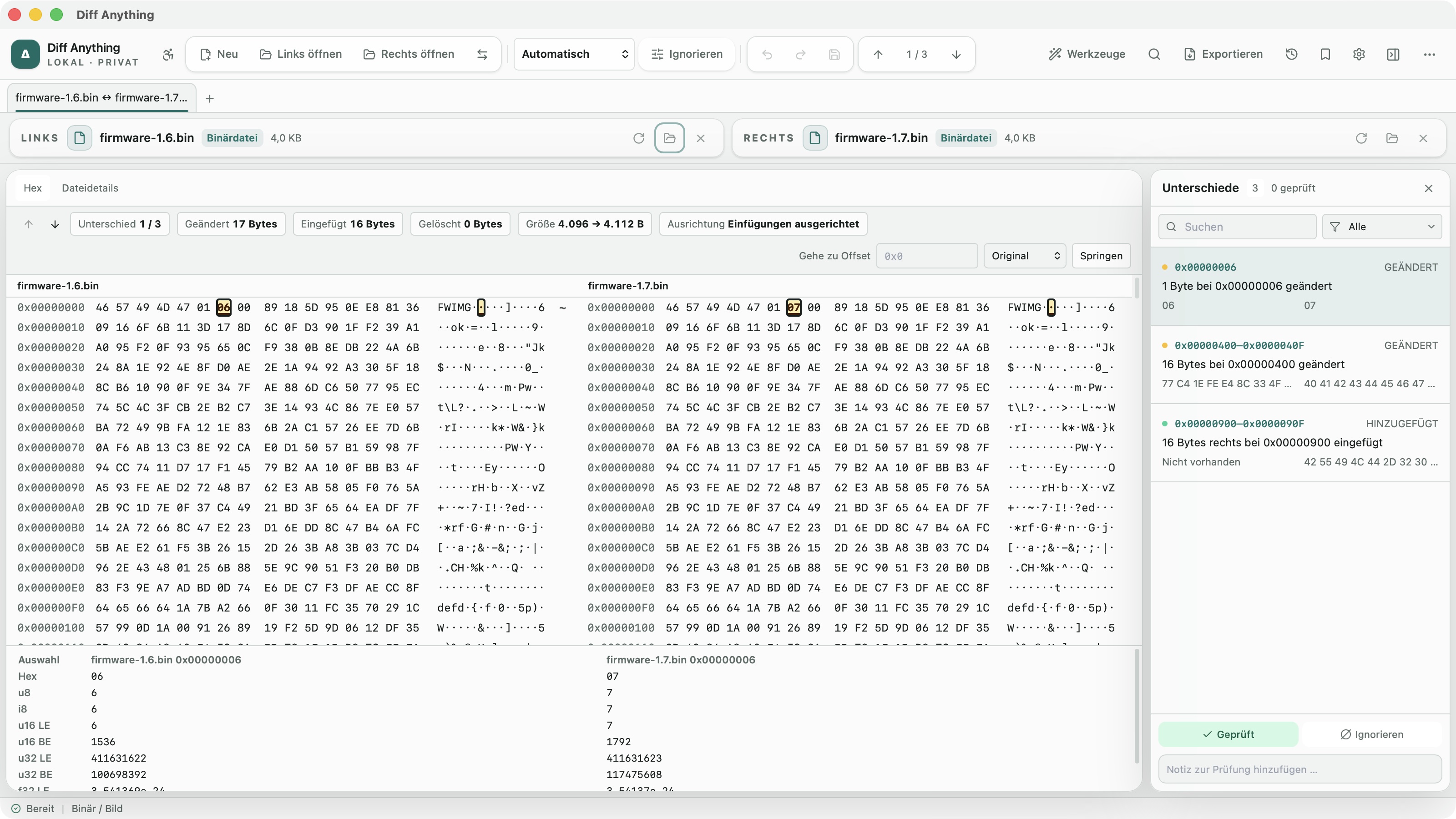Swap left and right files icon
The width and height of the screenshot is (1456, 819).
pyautogui.click(x=482, y=54)
